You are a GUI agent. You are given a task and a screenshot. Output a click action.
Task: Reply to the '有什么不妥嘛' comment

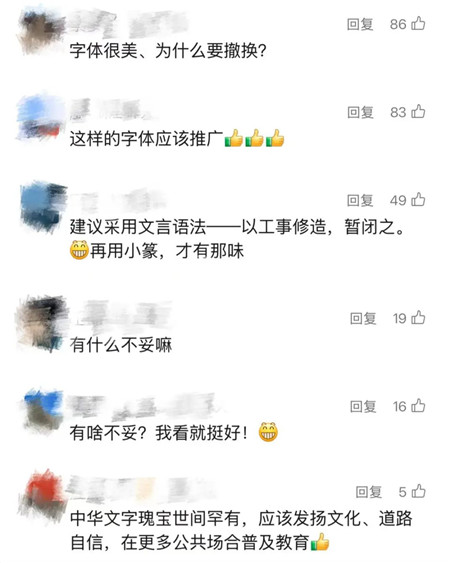(x=363, y=318)
